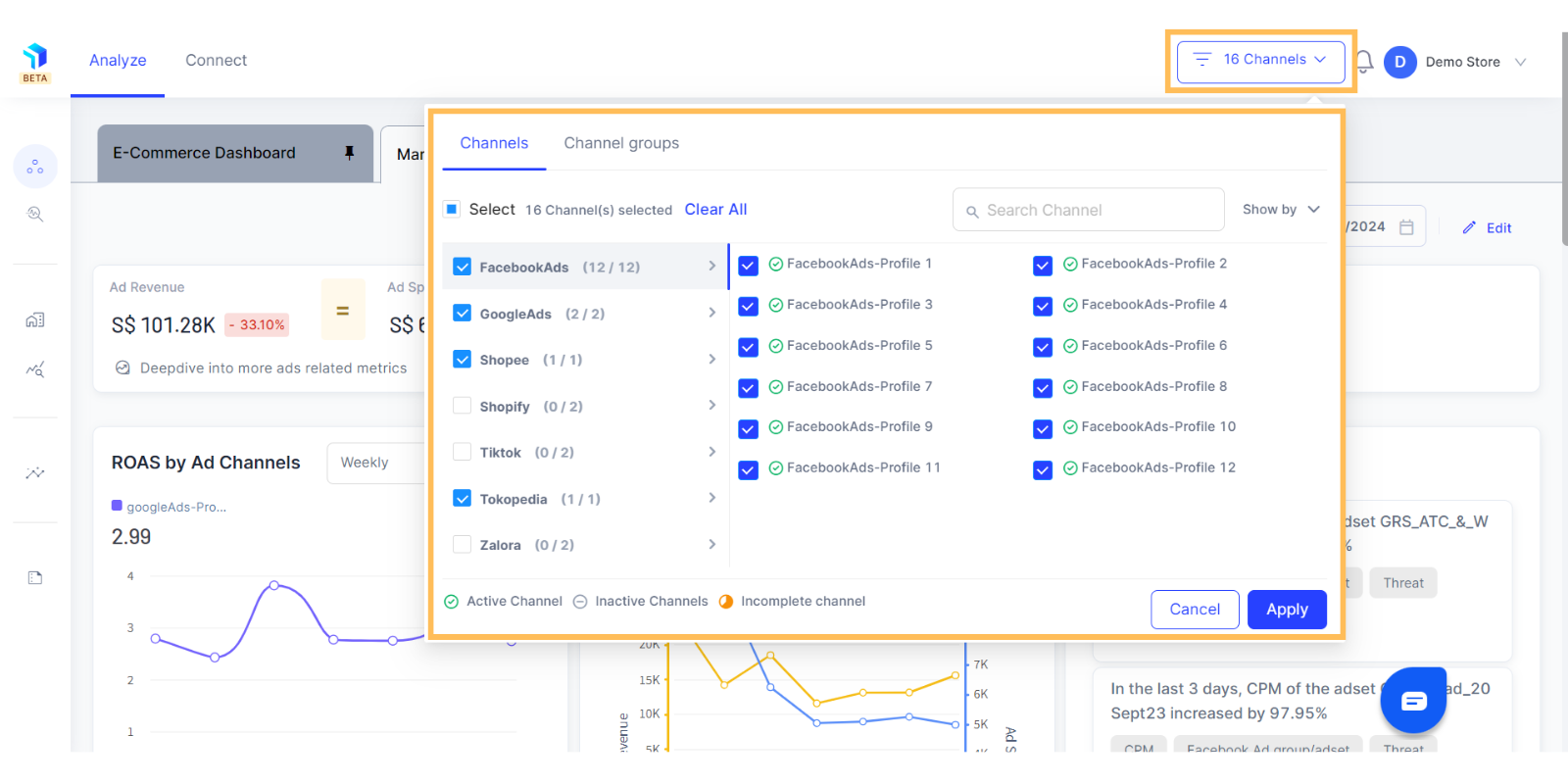Click the date range field ending 2024
Image resolution: width=1568 pixels, height=784 pixels.
pyautogui.click(x=1384, y=226)
